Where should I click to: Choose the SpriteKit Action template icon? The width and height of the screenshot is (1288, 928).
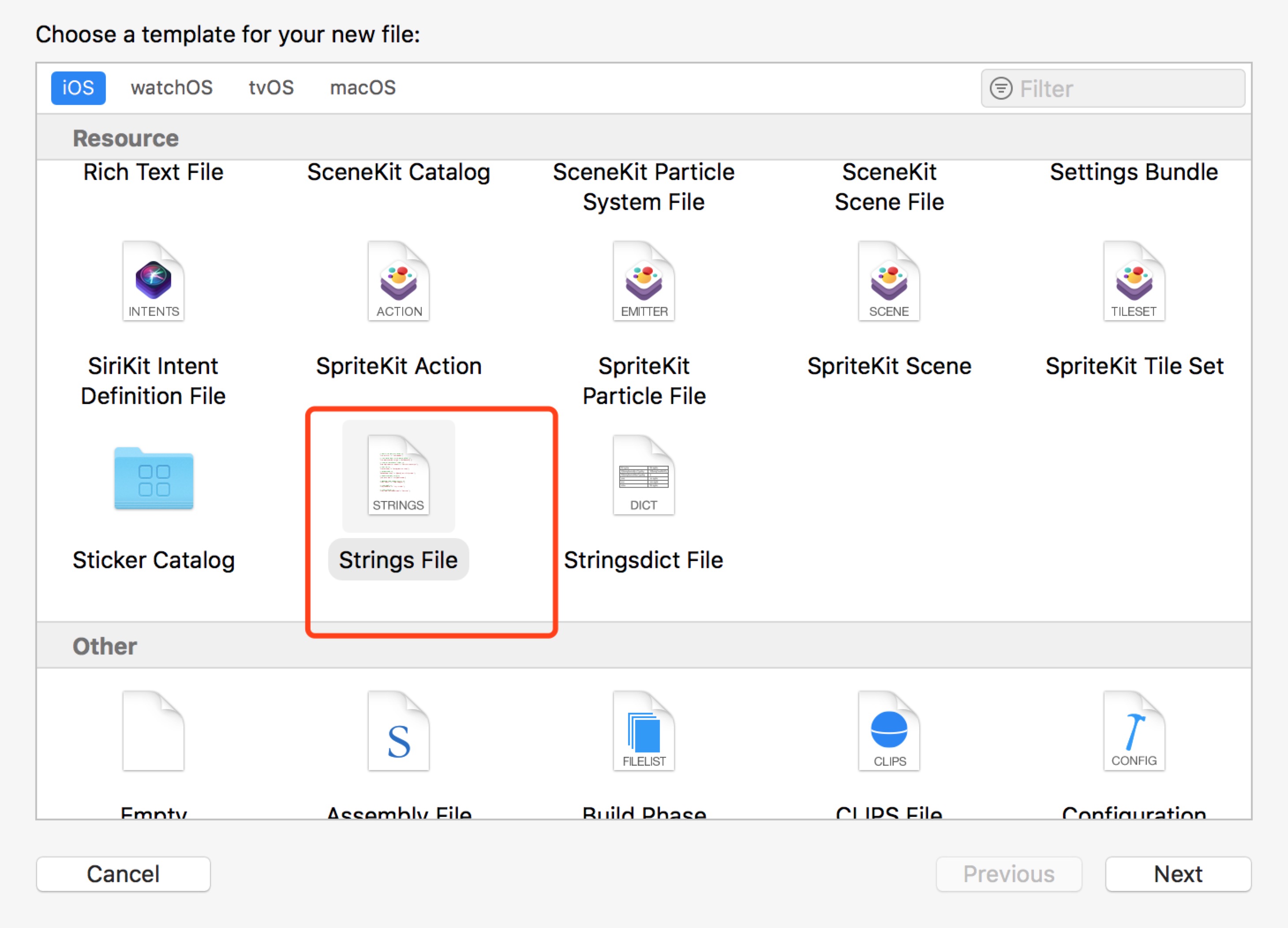point(398,282)
